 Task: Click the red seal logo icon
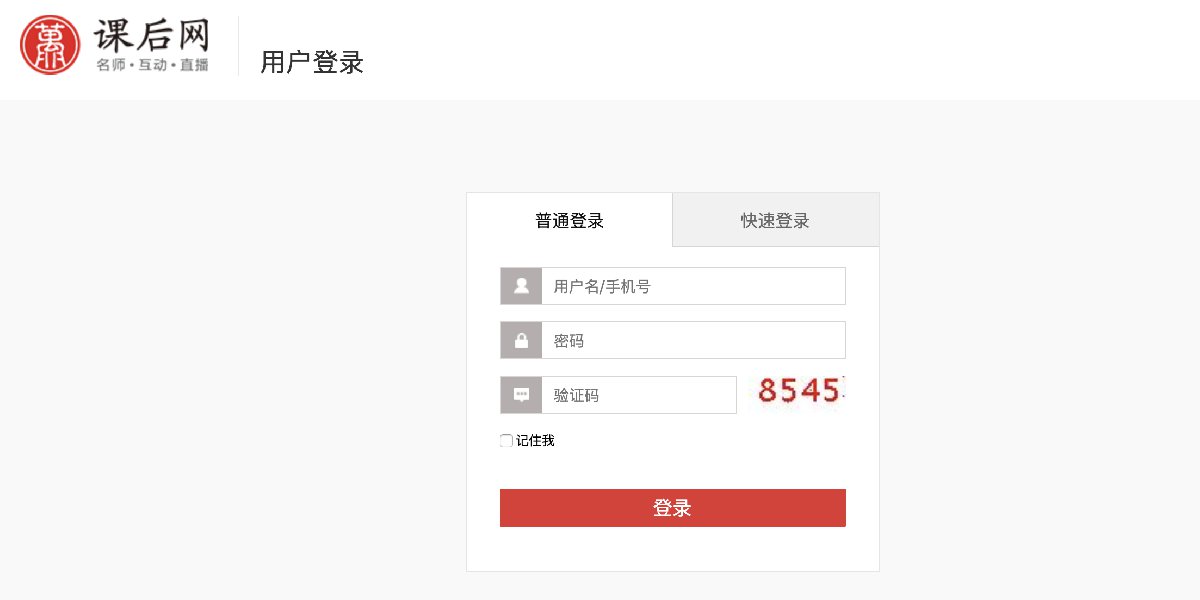(x=50, y=46)
